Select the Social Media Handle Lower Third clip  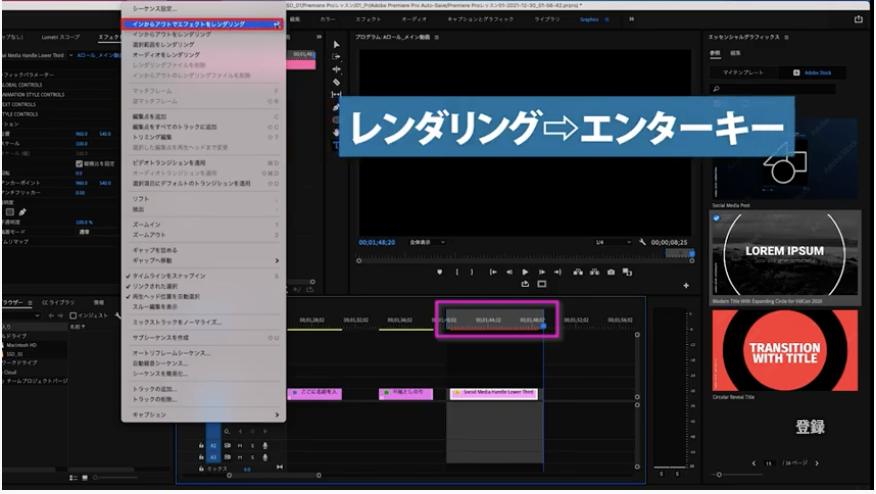(x=494, y=393)
